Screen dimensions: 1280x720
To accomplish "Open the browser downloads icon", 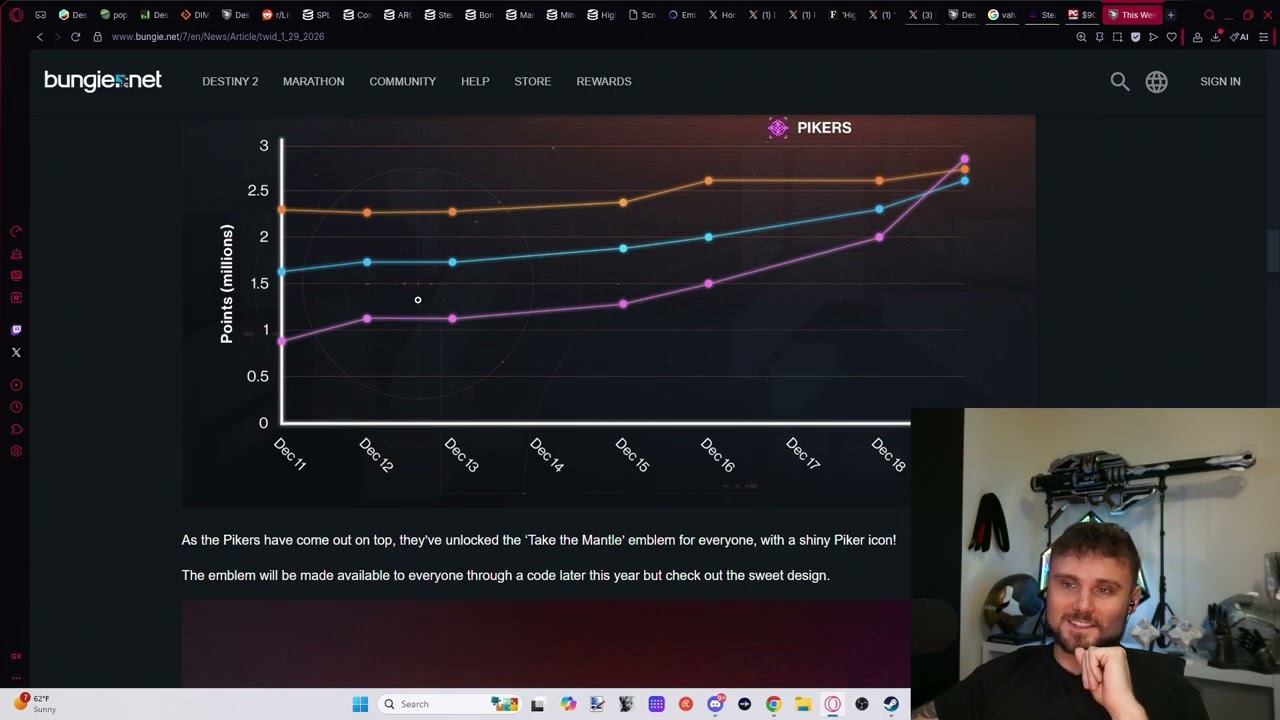I will click(x=1216, y=37).
